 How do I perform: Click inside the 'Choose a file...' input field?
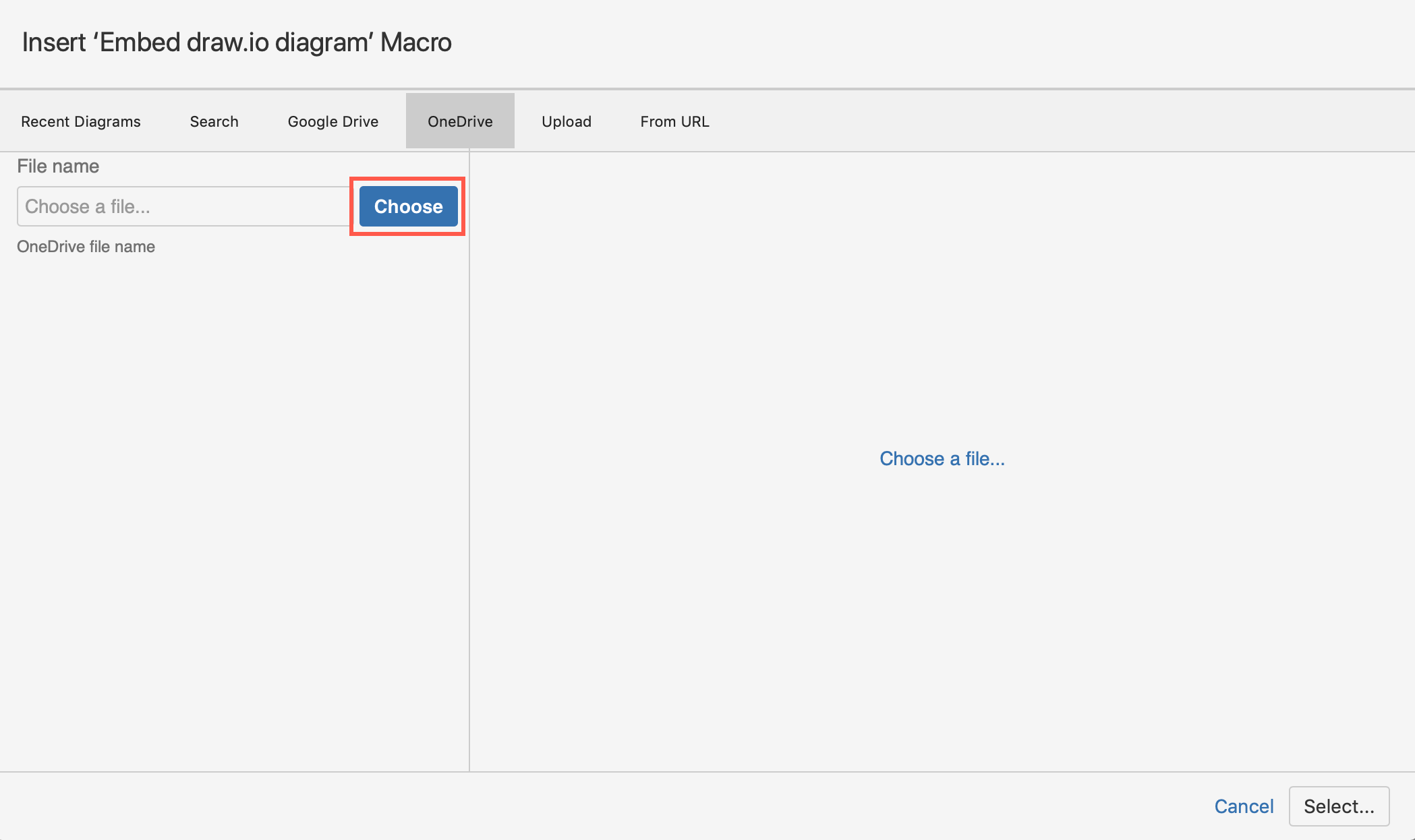pyautogui.click(x=182, y=206)
